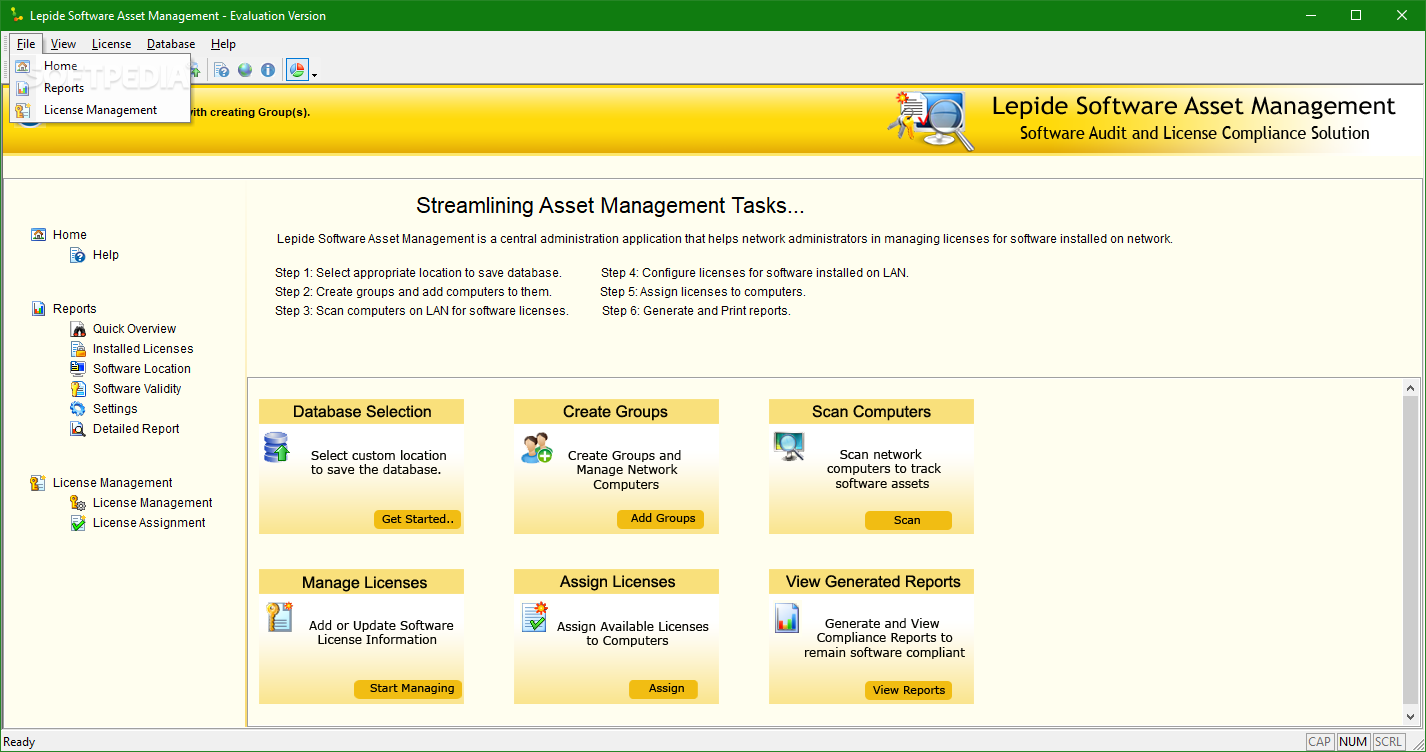Click the globe toolbar icon
The height and width of the screenshot is (752, 1426).
pos(245,70)
